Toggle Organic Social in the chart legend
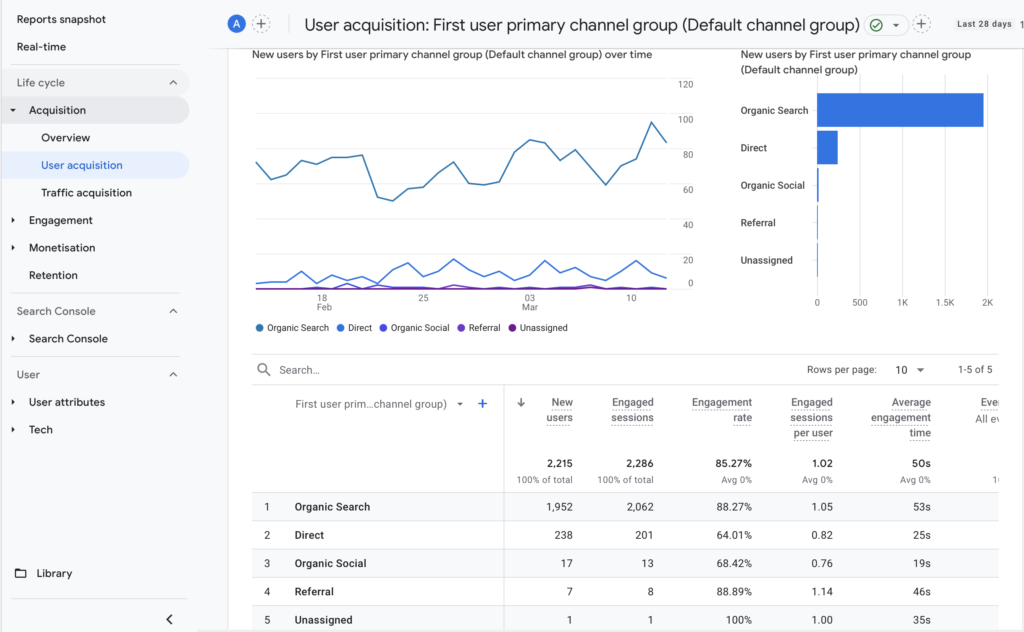 (414, 328)
